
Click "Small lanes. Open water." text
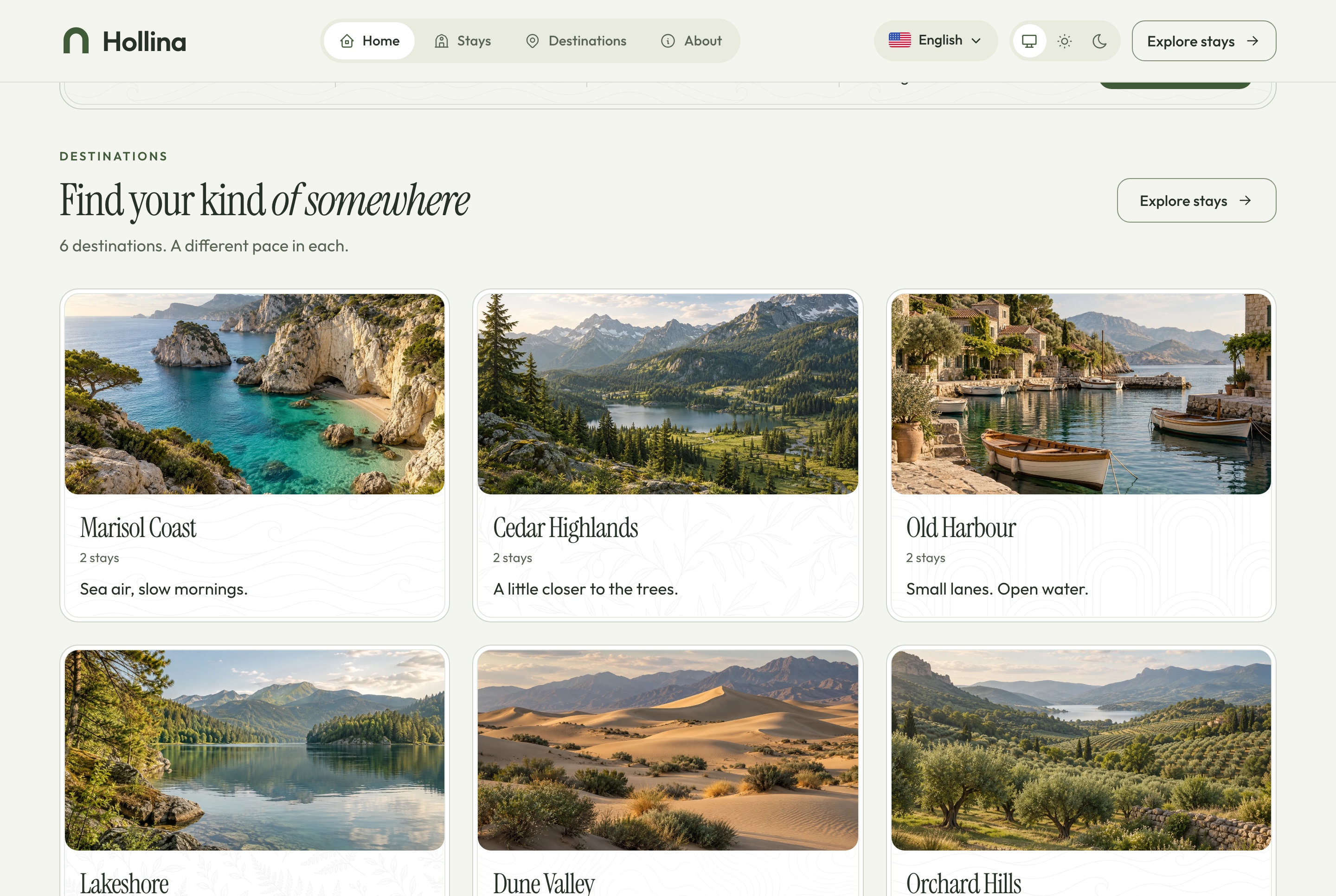[x=996, y=589]
